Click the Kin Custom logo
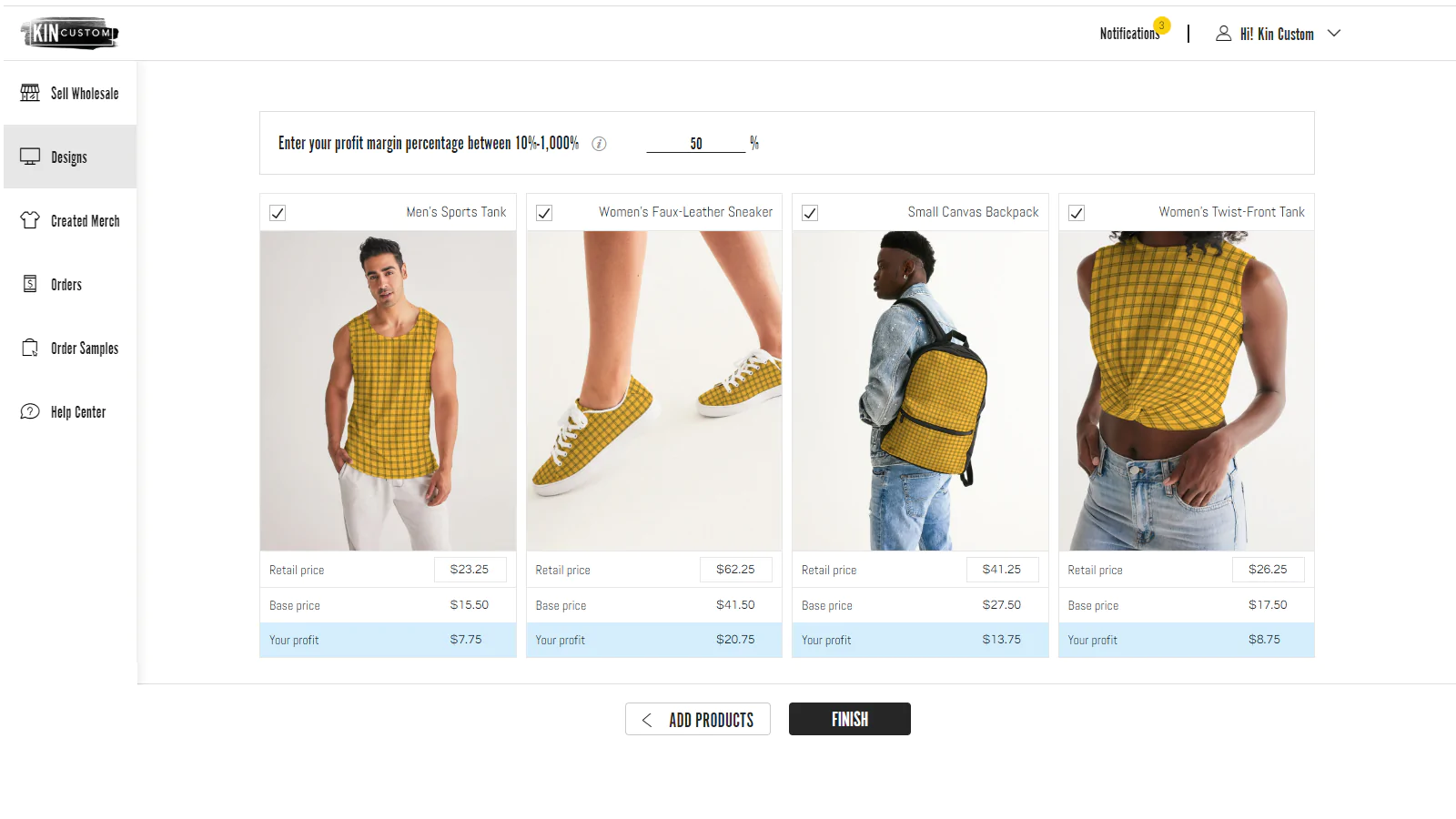The height and width of the screenshot is (819, 1456). [x=70, y=34]
